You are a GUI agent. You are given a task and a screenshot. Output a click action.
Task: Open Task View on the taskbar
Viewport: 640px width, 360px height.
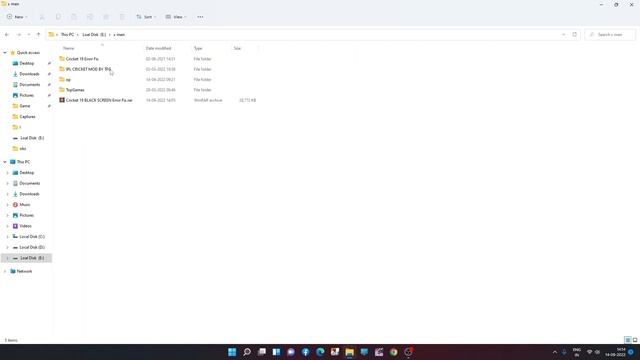coord(262,352)
